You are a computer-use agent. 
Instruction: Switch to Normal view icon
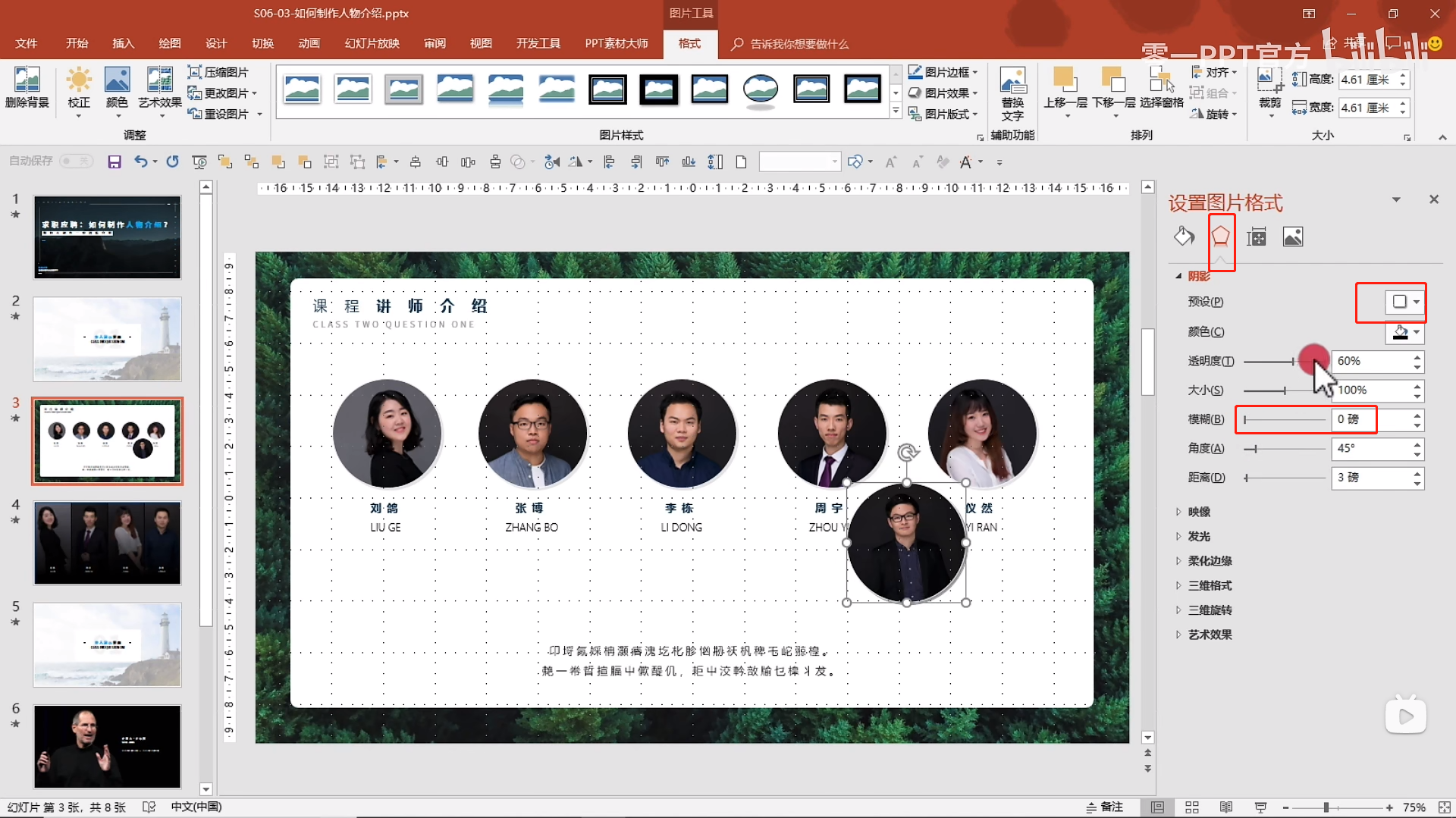pos(1157,807)
